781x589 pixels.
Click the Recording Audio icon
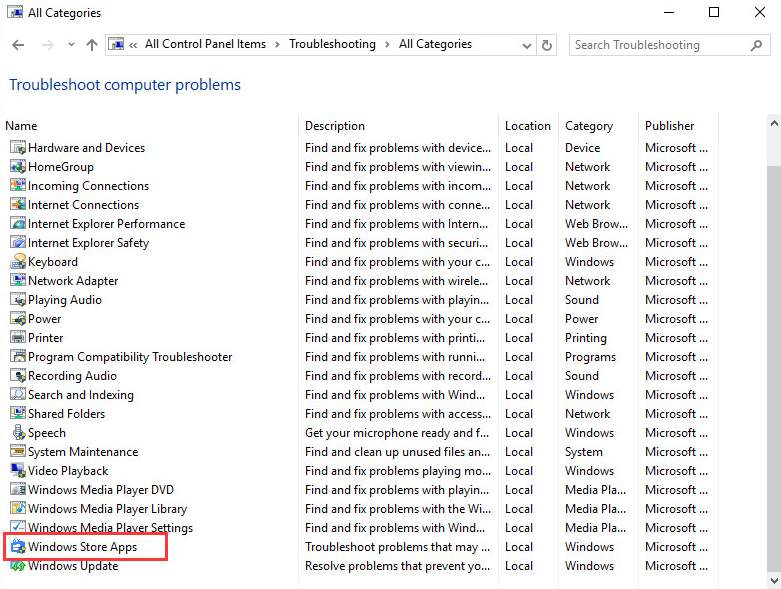click(18, 375)
